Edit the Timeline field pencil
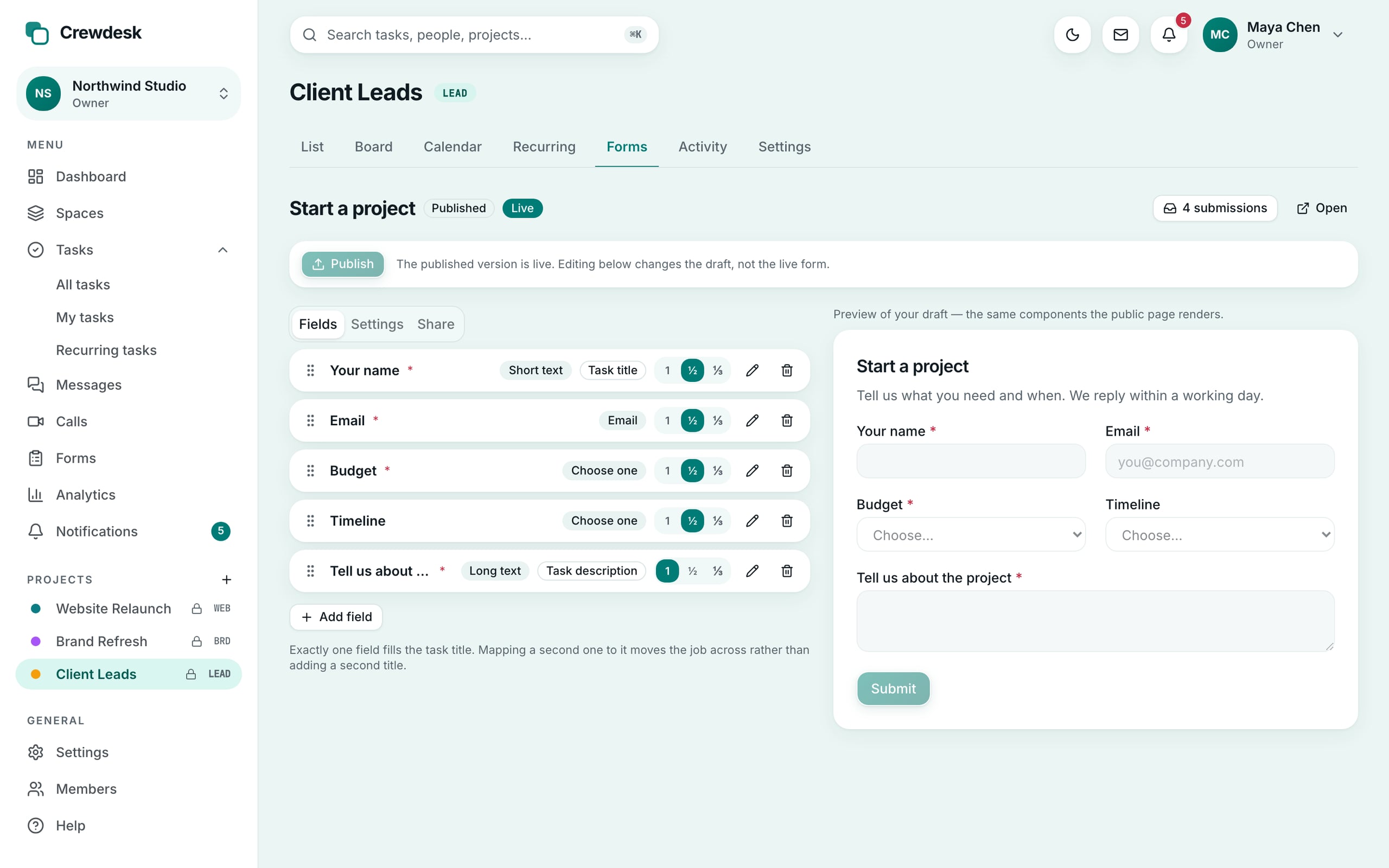1389x868 pixels. 753,521
